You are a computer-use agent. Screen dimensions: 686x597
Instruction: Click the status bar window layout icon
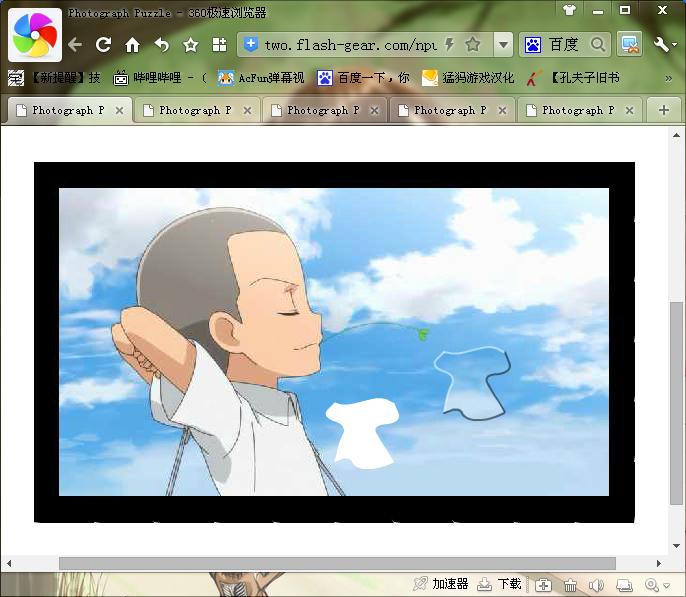click(624, 585)
